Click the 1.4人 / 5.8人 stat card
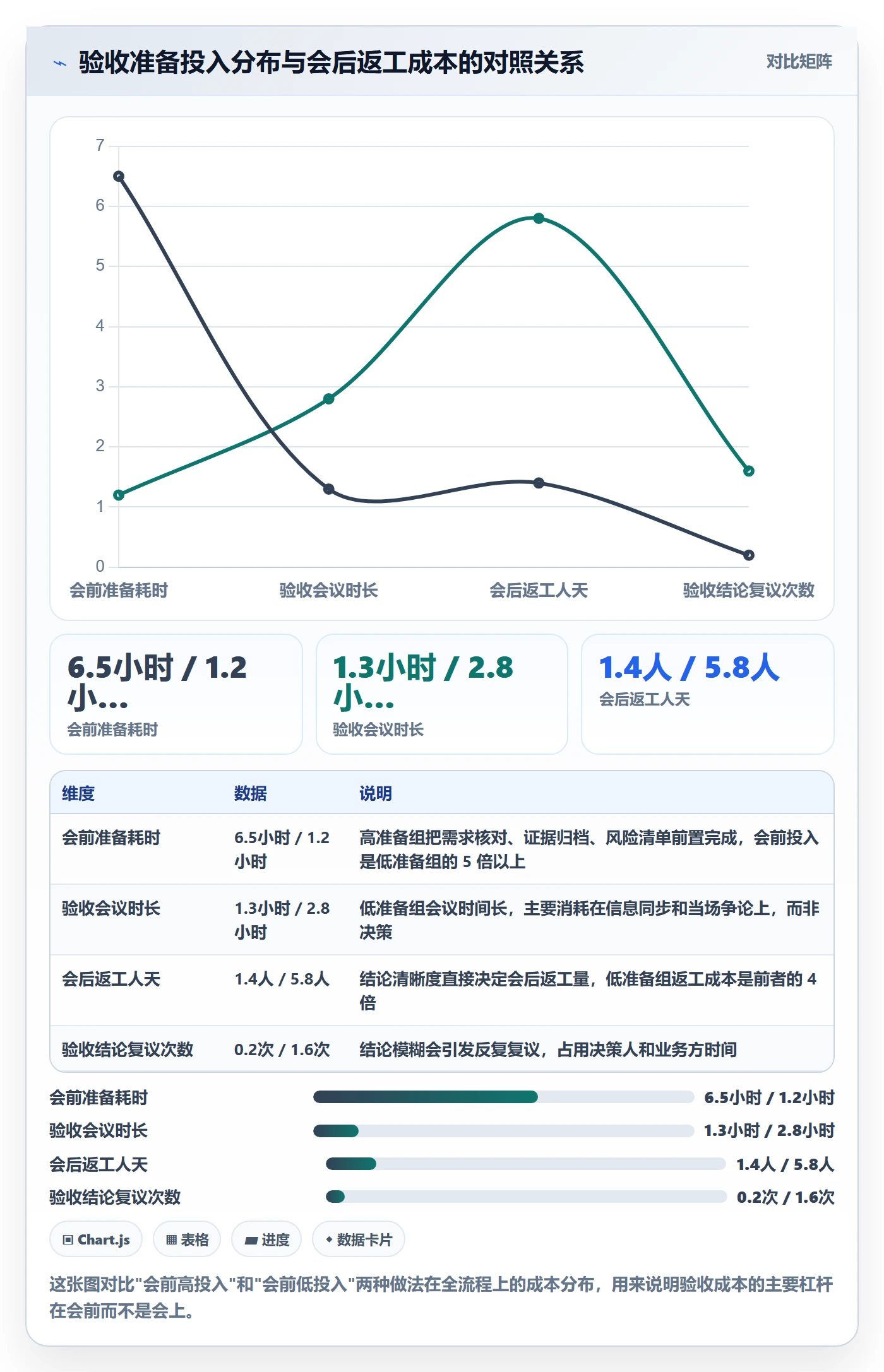884x1372 pixels. point(708,694)
